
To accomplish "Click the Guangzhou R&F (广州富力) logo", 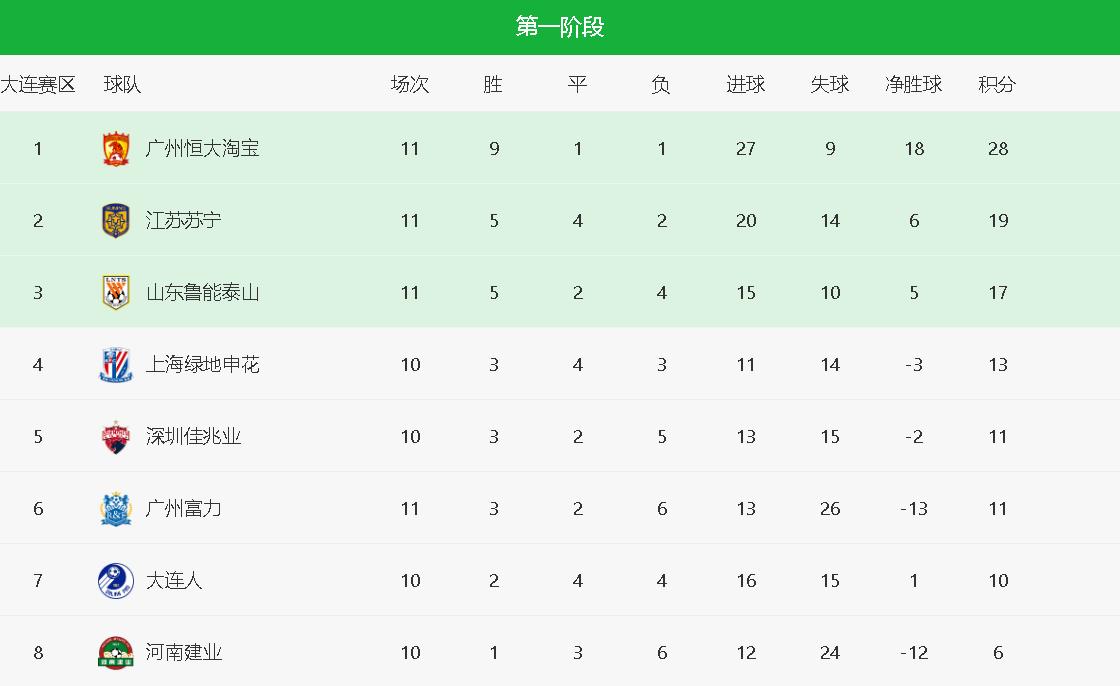I will (116, 509).
